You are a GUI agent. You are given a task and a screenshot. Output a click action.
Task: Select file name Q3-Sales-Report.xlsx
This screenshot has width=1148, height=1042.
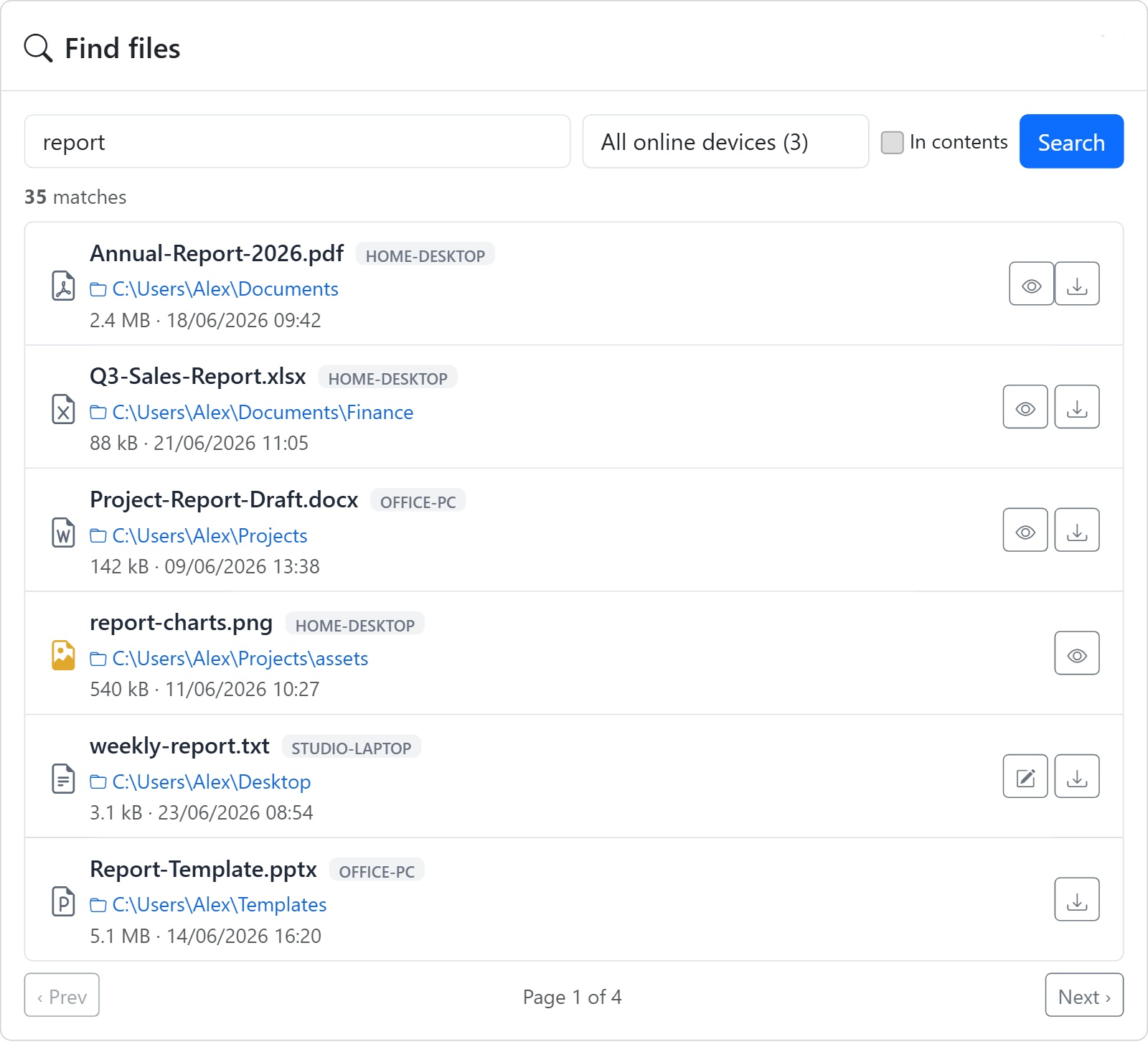(198, 376)
